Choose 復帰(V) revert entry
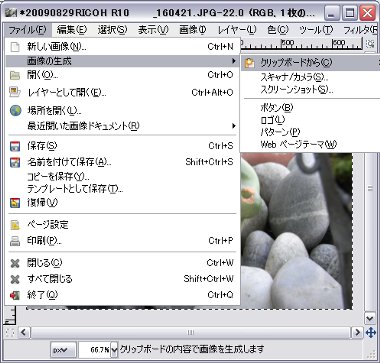The width and height of the screenshot is (380, 363). pos(122,202)
